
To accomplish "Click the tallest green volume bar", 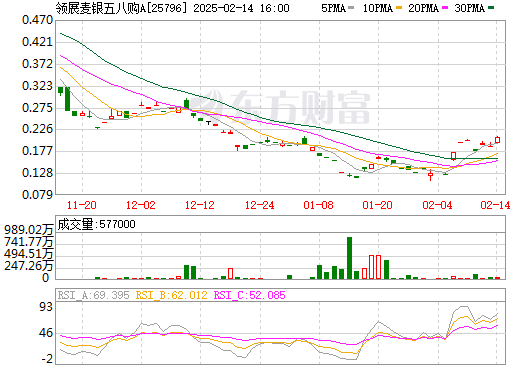I will [349, 258].
